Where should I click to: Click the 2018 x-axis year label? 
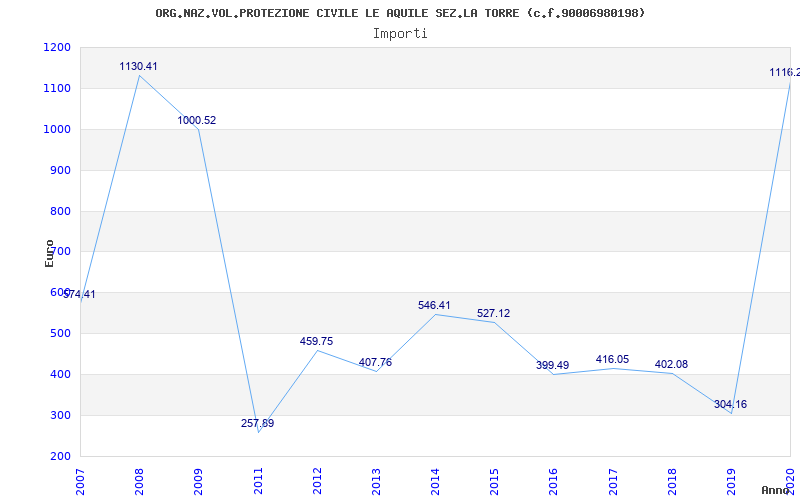pyautogui.click(x=672, y=482)
